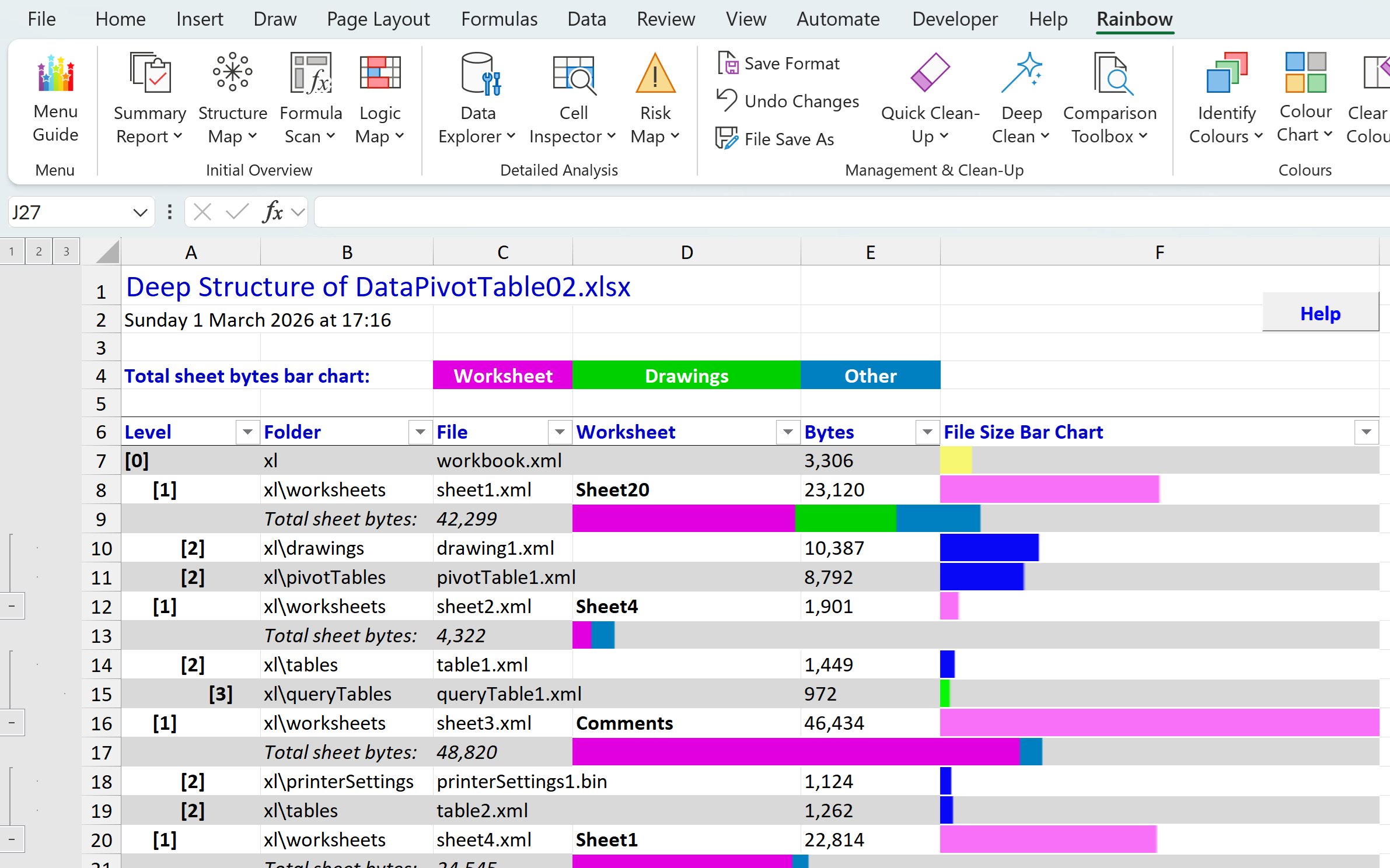Collapse the outline group at row 16
The height and width of the screenshot is (868, 1390).
[12, 723]
